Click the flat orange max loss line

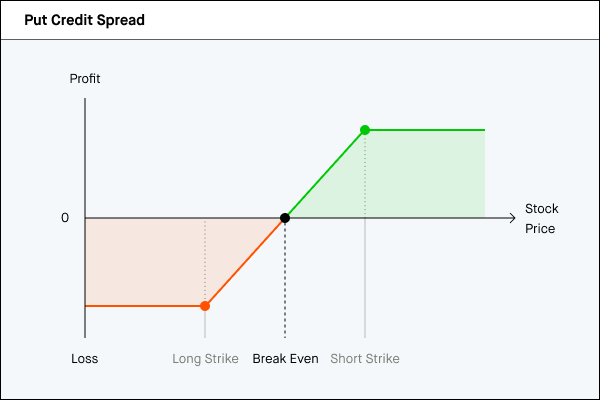tap(145, 306)
